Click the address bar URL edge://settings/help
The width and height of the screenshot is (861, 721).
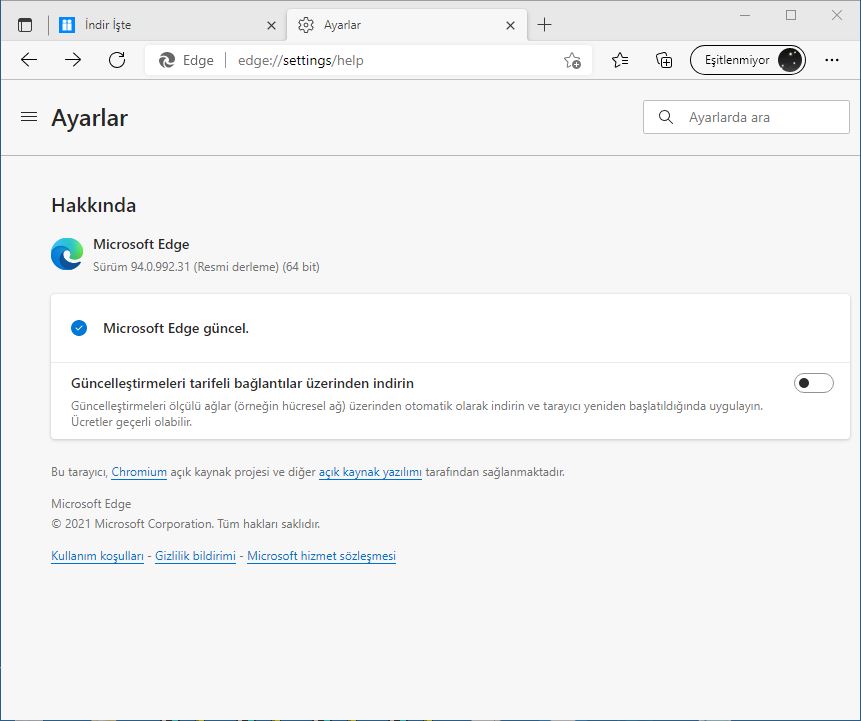point(300,60)
